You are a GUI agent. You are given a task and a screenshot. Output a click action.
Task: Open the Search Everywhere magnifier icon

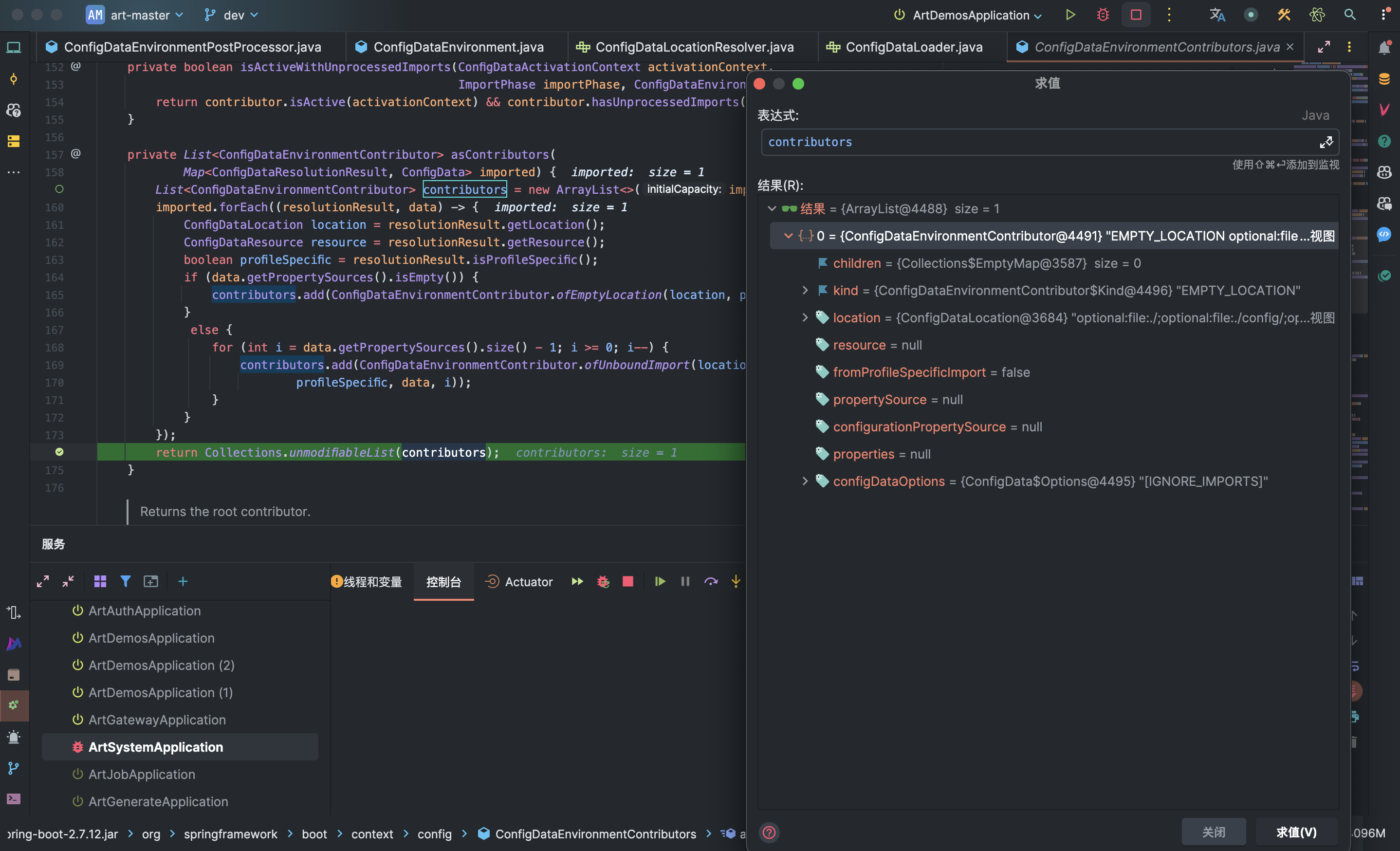tap(1350, 15)
